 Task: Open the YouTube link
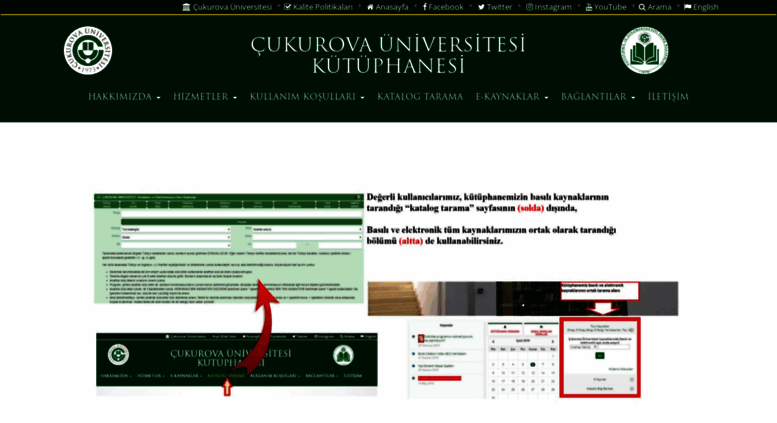[606, 7]
